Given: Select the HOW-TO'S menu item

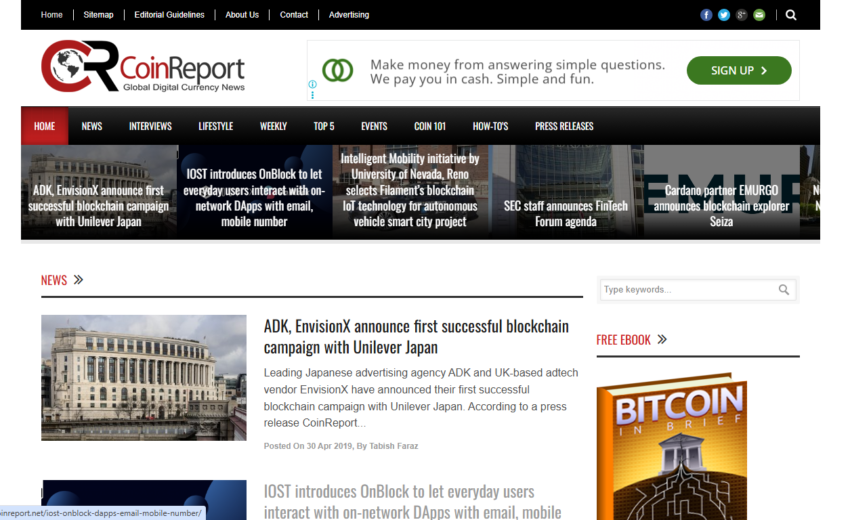Looking at the screenshot, I should click(490, 126).
